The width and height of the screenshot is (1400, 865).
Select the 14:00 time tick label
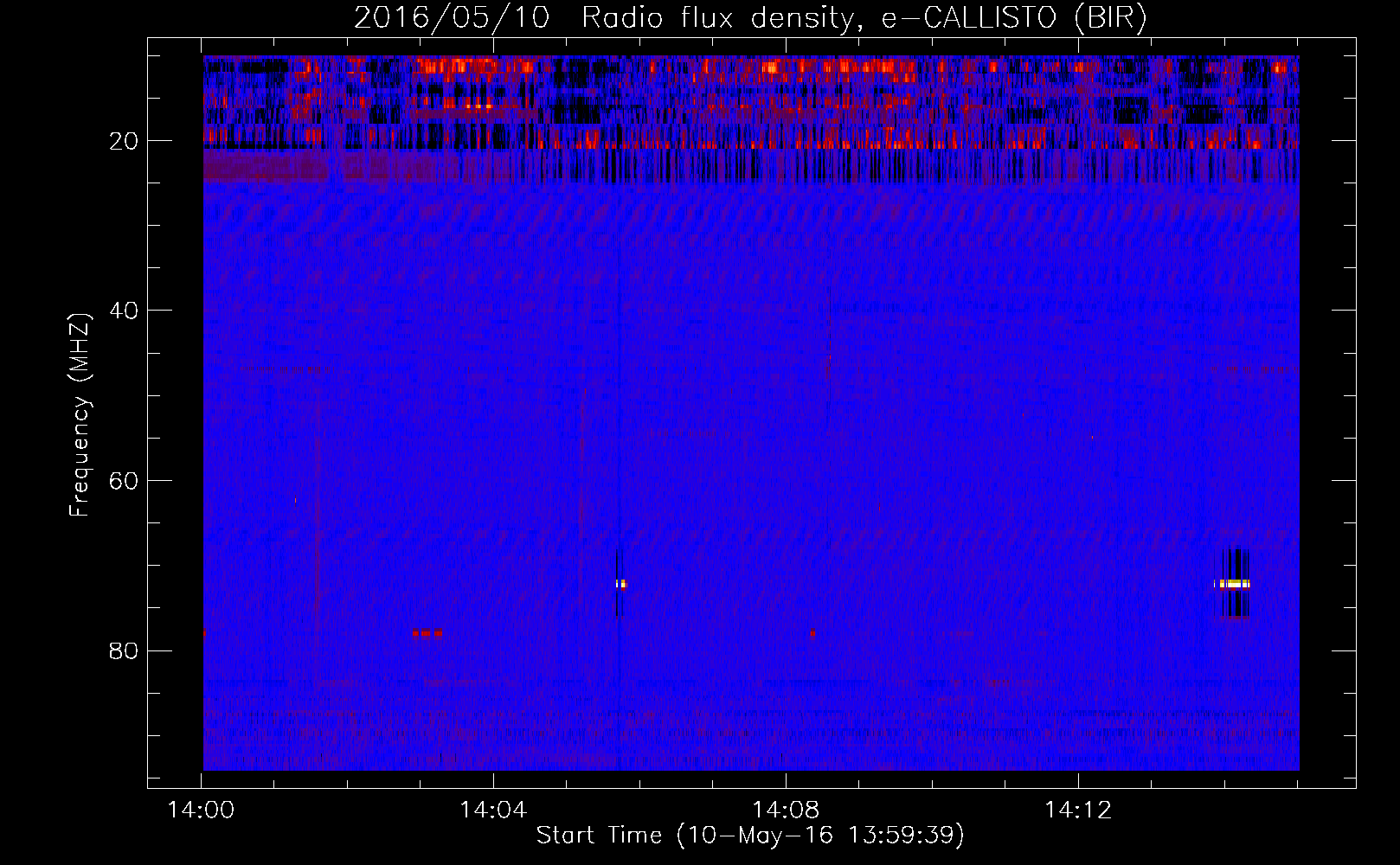coord(202,810)
